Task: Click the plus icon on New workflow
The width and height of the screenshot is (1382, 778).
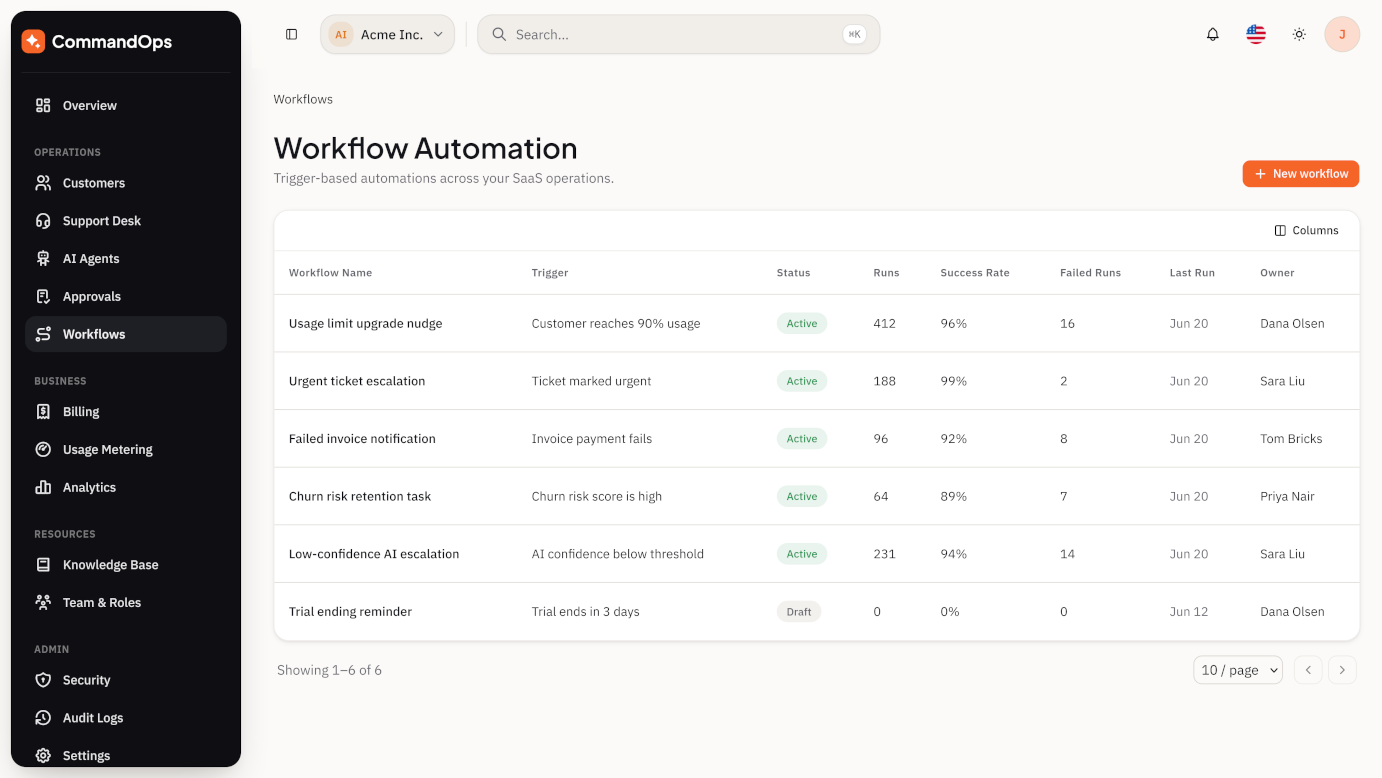Action: 1260,174
